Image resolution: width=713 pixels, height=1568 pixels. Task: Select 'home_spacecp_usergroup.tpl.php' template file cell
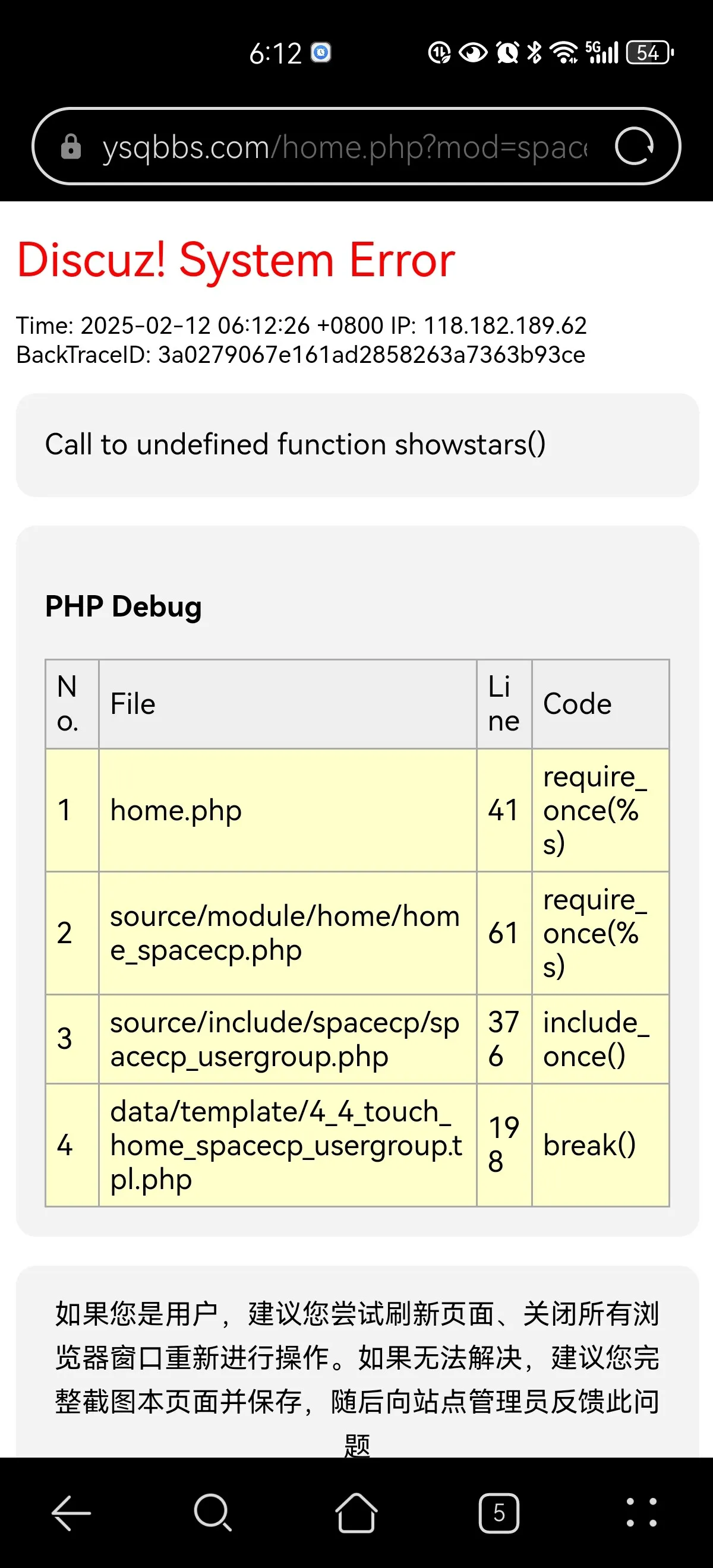[x=288, y=1145]
